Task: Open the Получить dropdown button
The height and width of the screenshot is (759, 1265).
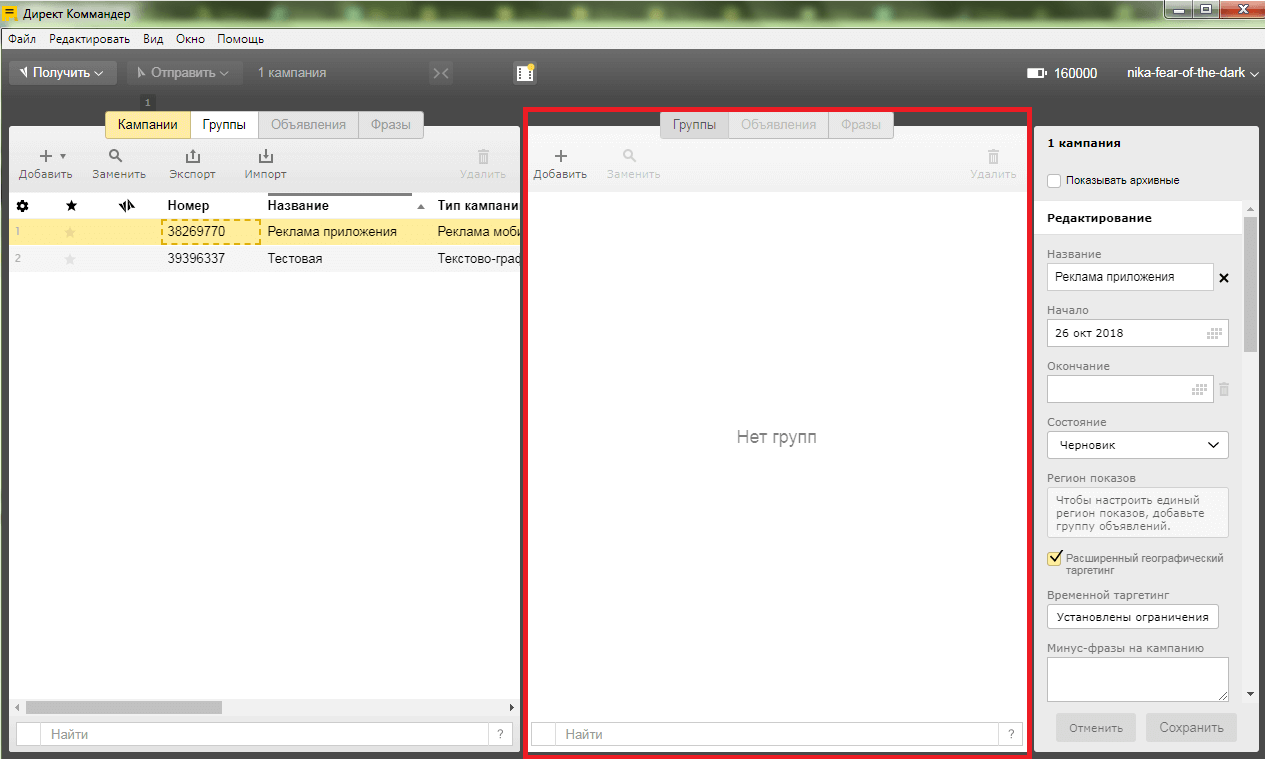Action: coord(62,73)
